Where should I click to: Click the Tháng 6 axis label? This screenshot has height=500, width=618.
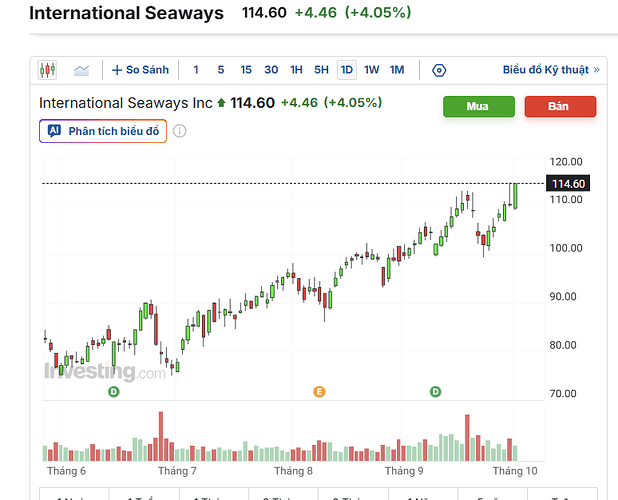tap(66, 471)
